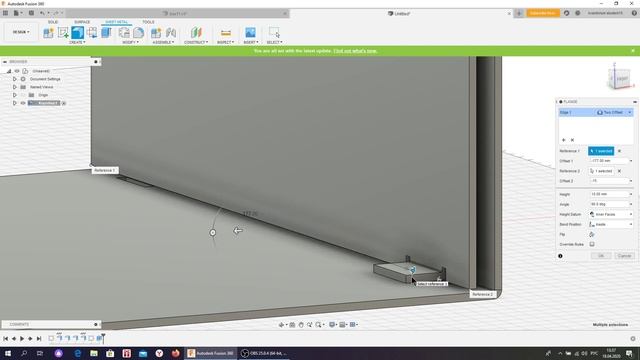Switch to the Solid tab
Viewport: 640px width, 360px height.
pos(53,22)
